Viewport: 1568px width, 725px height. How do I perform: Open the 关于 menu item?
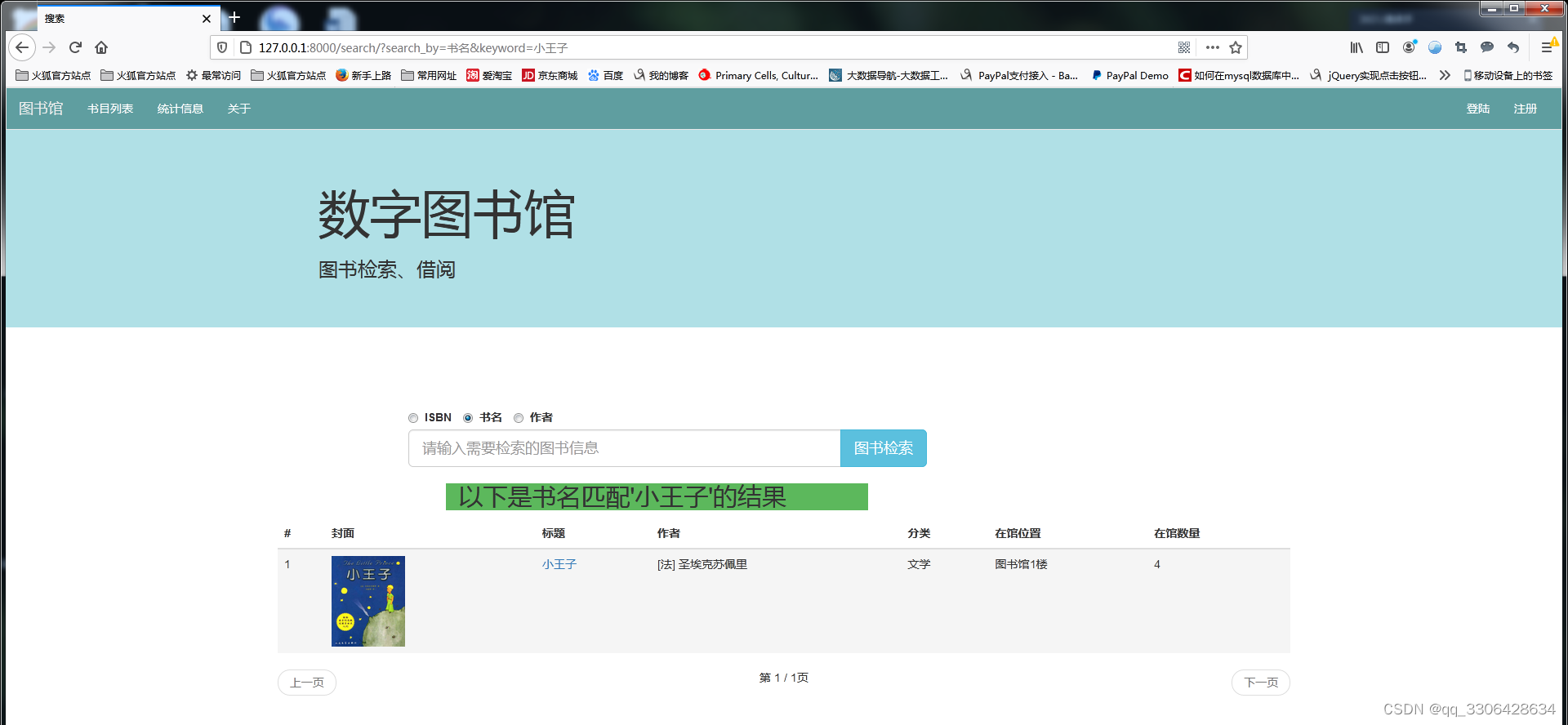coord(239,109)
